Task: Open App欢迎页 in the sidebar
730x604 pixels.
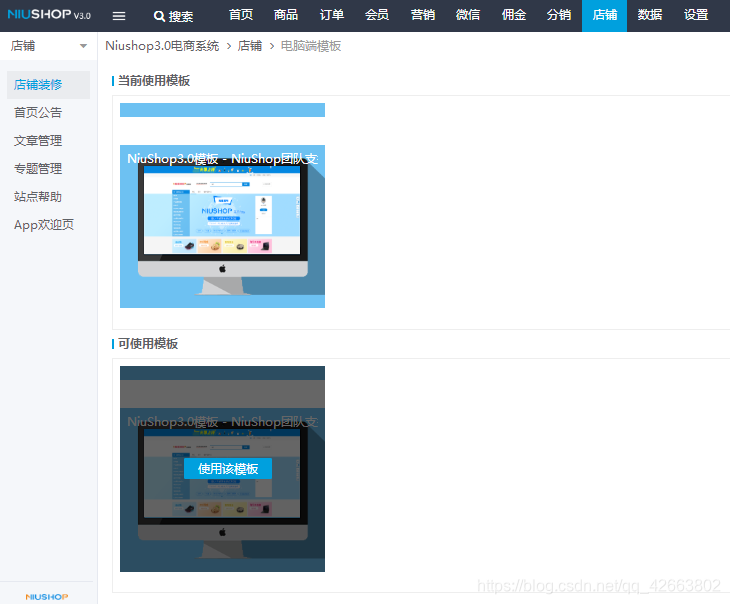Action: click(x=44, y=225)
